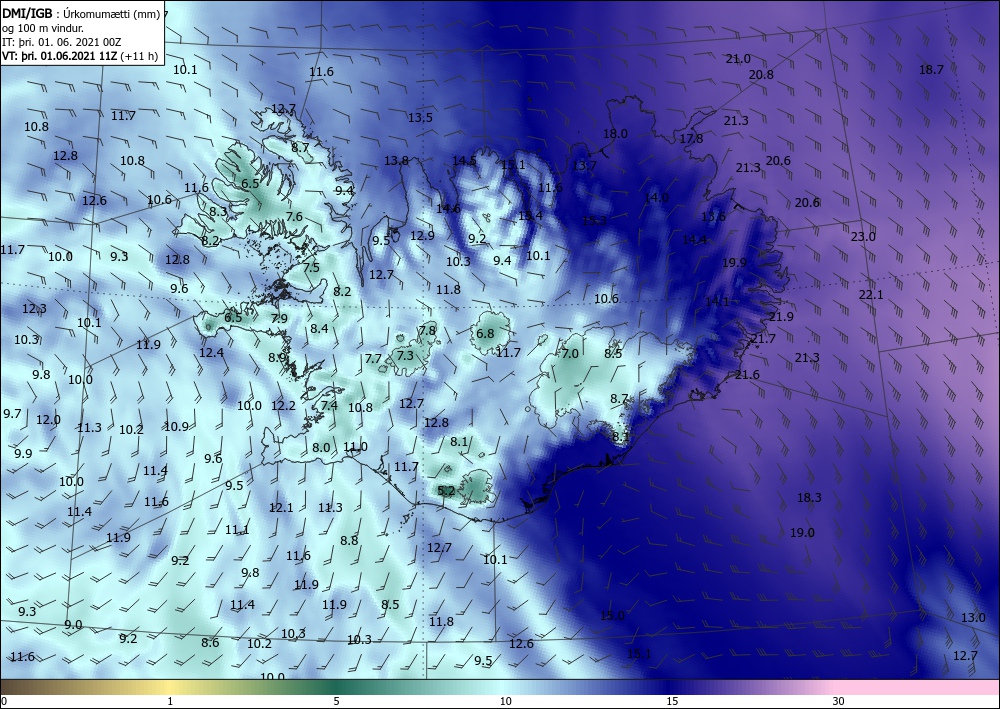This screenshot has width=1000, height=709.
Task: Click the color scale label 30
Action: tap(838, 701)
